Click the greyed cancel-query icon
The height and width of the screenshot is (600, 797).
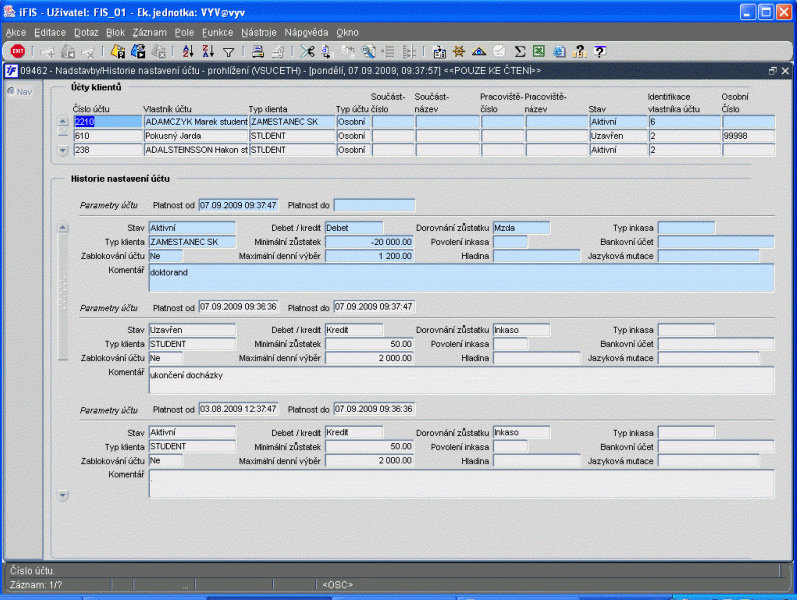coord(159,51)
